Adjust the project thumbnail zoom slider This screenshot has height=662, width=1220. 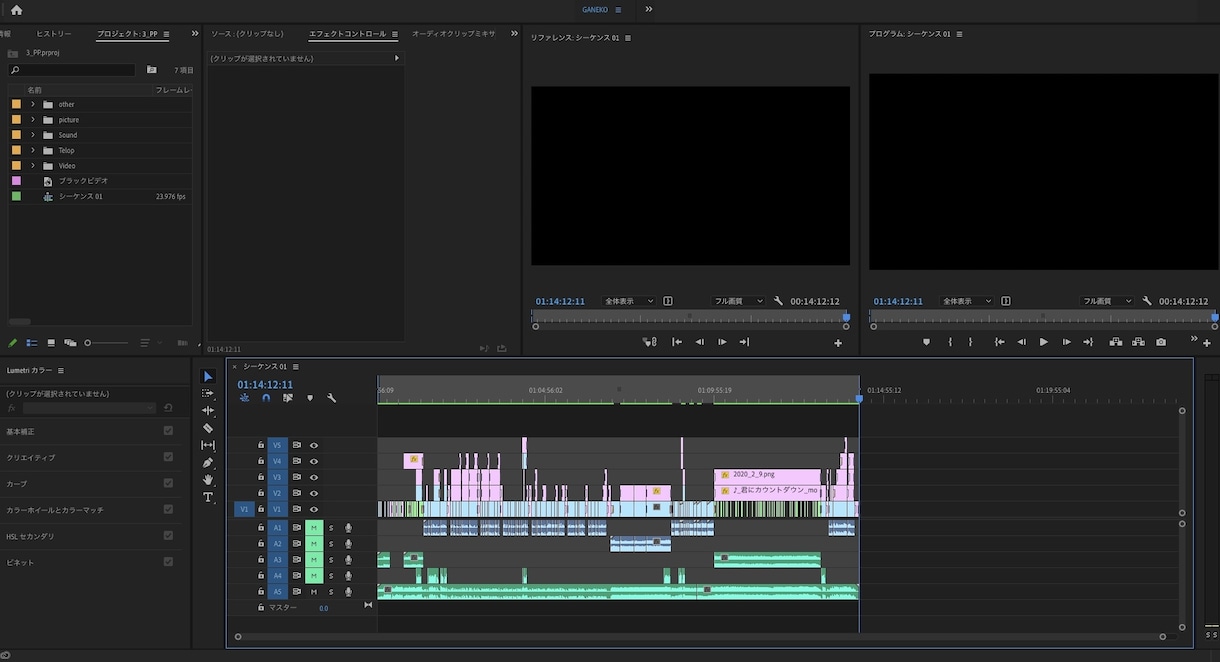click(104, 343)
